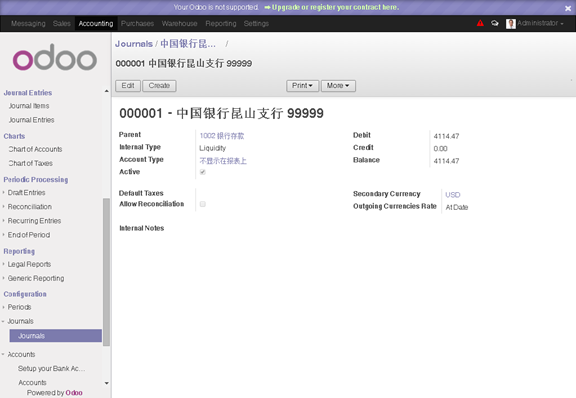Toggle the Active checkbox
The image size is (576, 398).
[x=202, y=172]
